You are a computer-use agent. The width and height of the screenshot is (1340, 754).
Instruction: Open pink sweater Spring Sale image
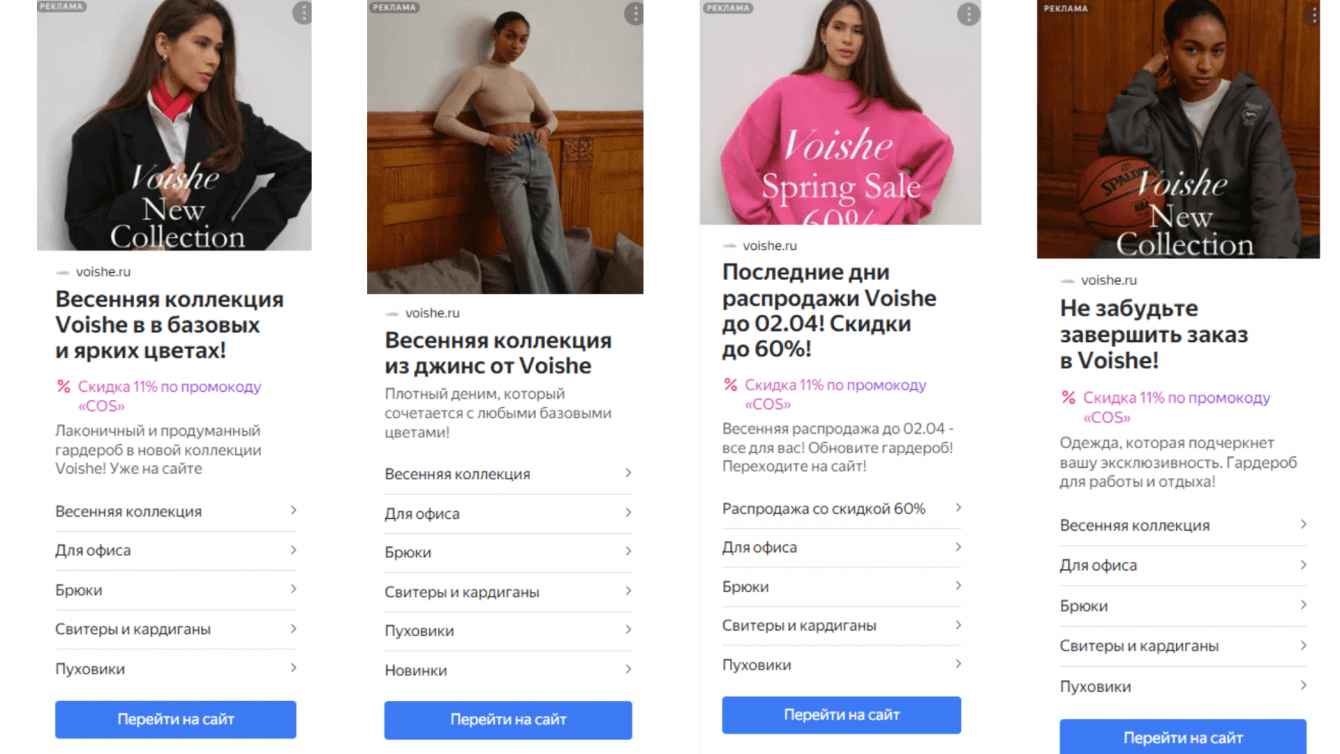[x=840, y=112]
